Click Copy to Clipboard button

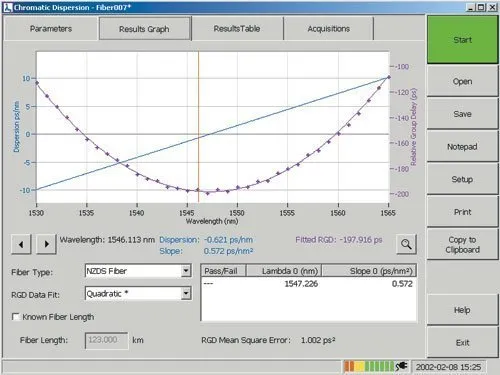pyautogui.click(x=462, y=244)
